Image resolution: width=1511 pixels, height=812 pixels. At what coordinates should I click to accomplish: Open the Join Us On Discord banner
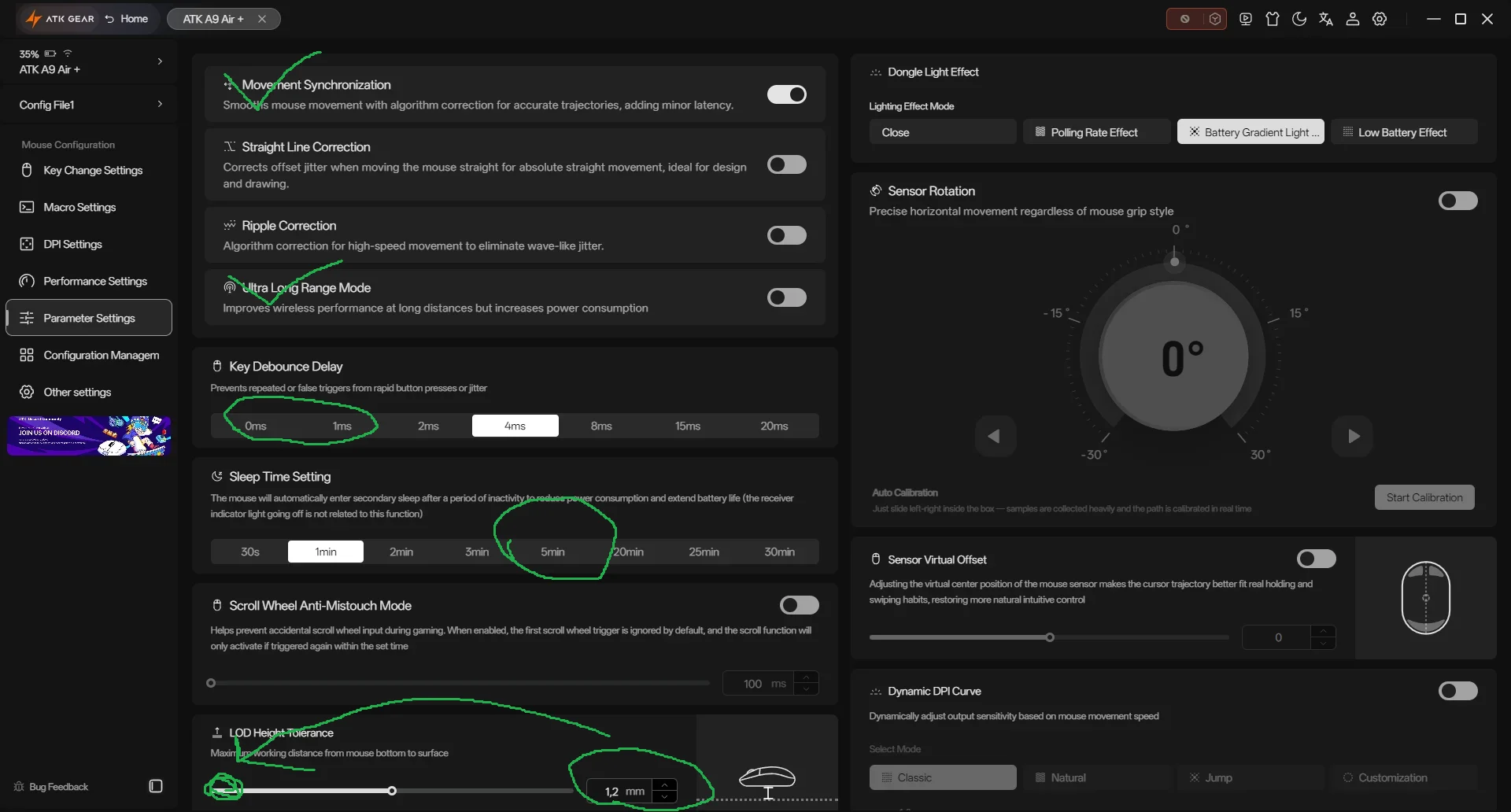[89, 436]
